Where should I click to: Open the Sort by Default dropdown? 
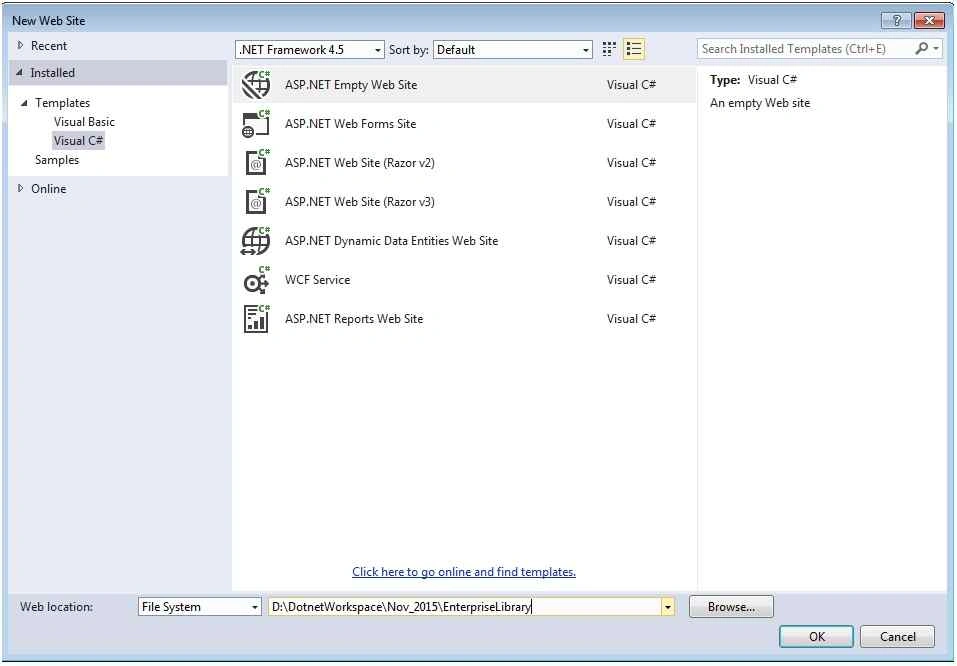coord(513,49)
